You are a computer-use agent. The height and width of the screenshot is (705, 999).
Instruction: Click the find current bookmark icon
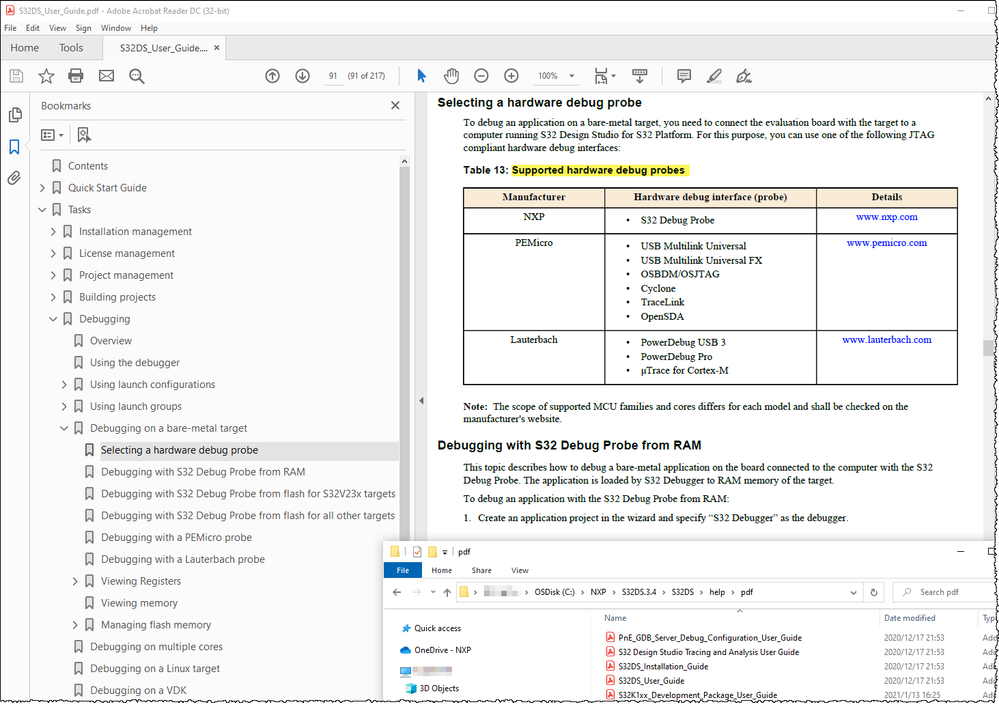[83, 135]
